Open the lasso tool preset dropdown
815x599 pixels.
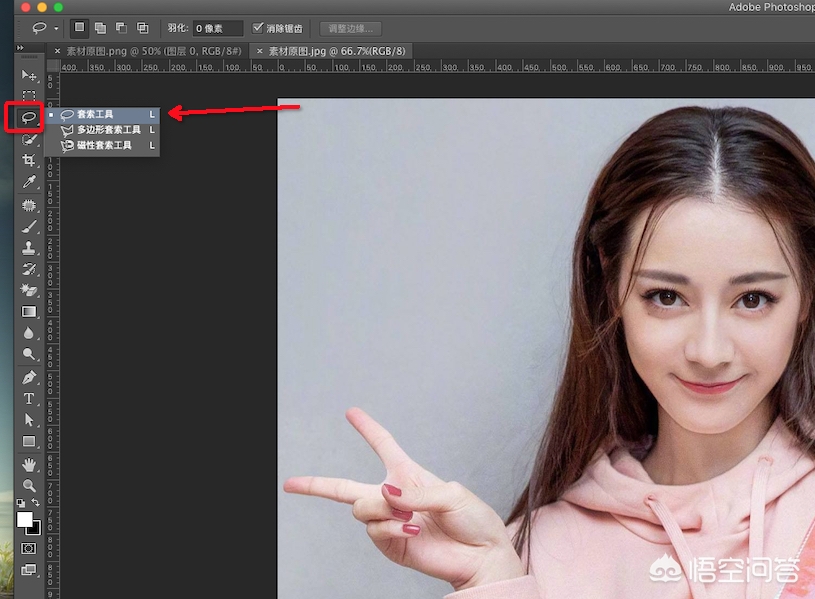(x=54, y=28)
